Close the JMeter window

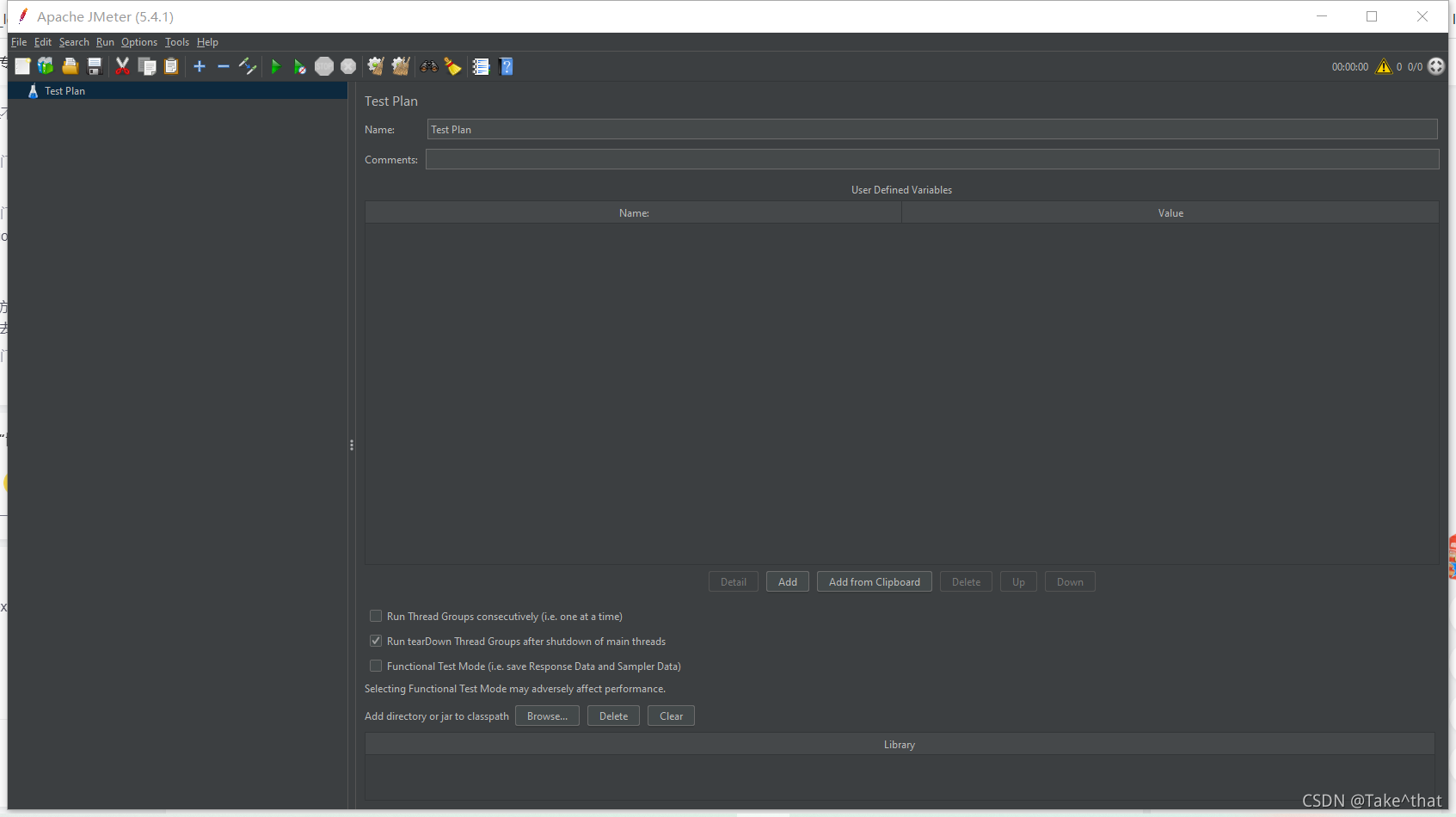(1422, 16)
